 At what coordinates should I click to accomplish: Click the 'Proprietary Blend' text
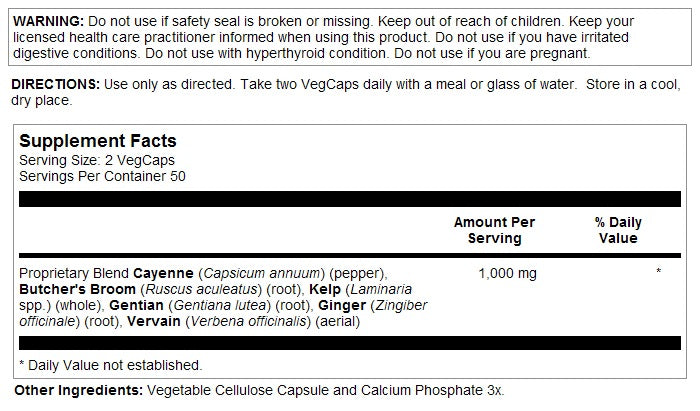pos(66,273)
